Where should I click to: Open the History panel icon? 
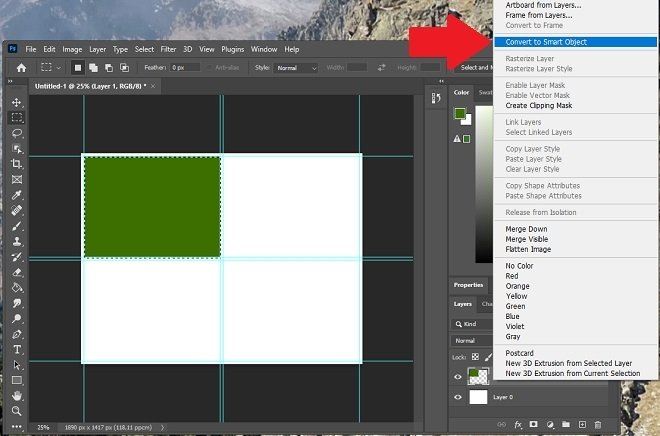point(436,98)
